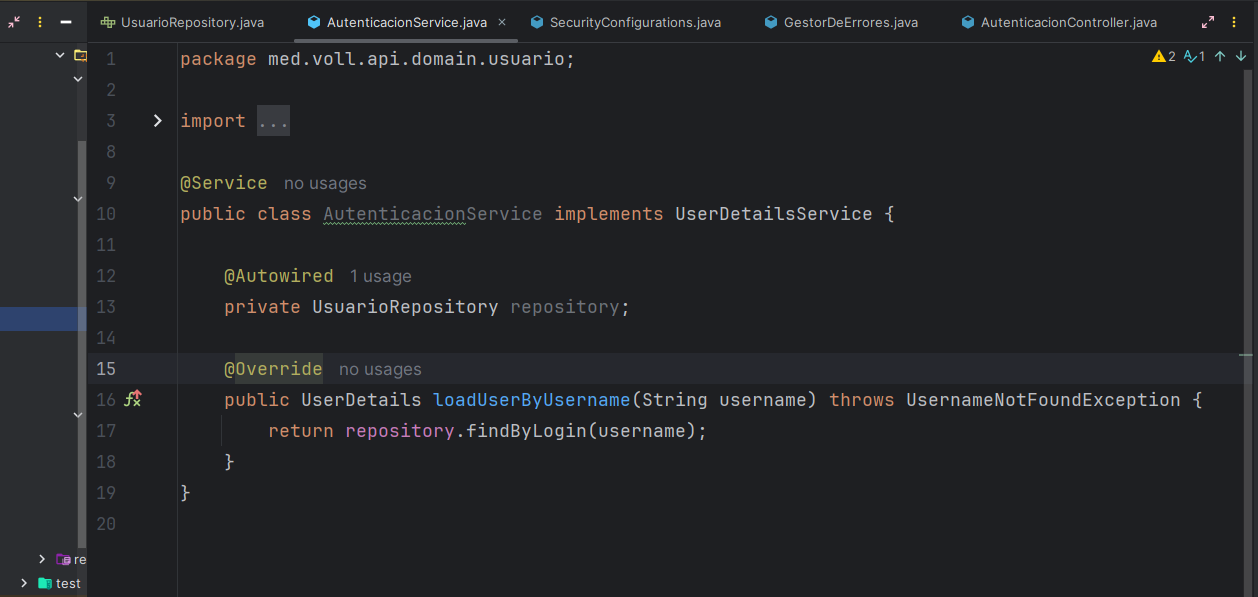Click findByLogin call on line 17
The width and height of the screenshot is (1258, 597).
coord(526,431)
